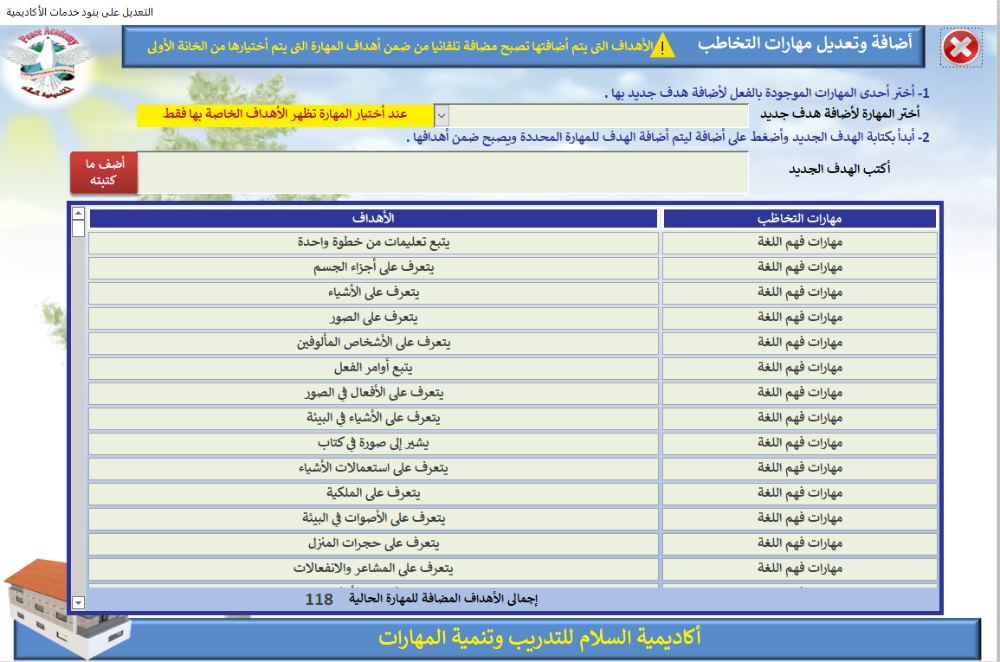Select goal يشير إلى صورة في كتاب
Screen dimensions: 1000x662
[x=373, y=443]
